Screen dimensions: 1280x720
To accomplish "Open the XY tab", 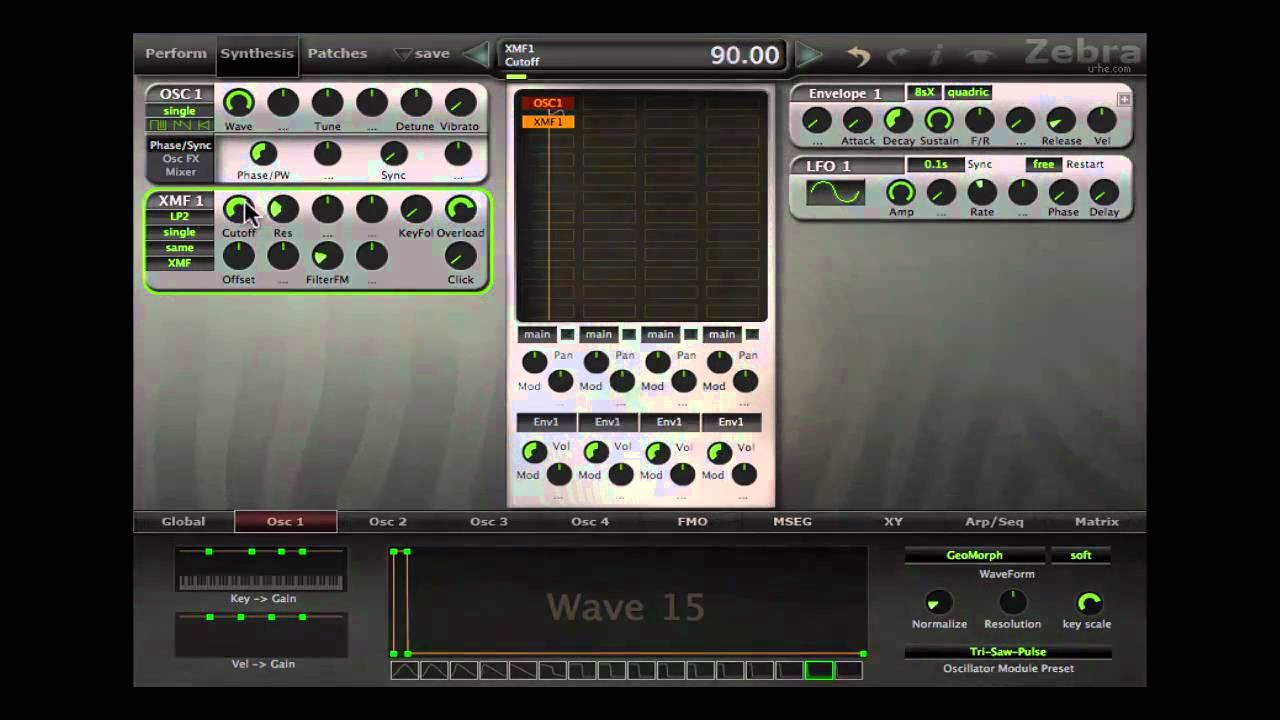I will click(x=894, y=521).
